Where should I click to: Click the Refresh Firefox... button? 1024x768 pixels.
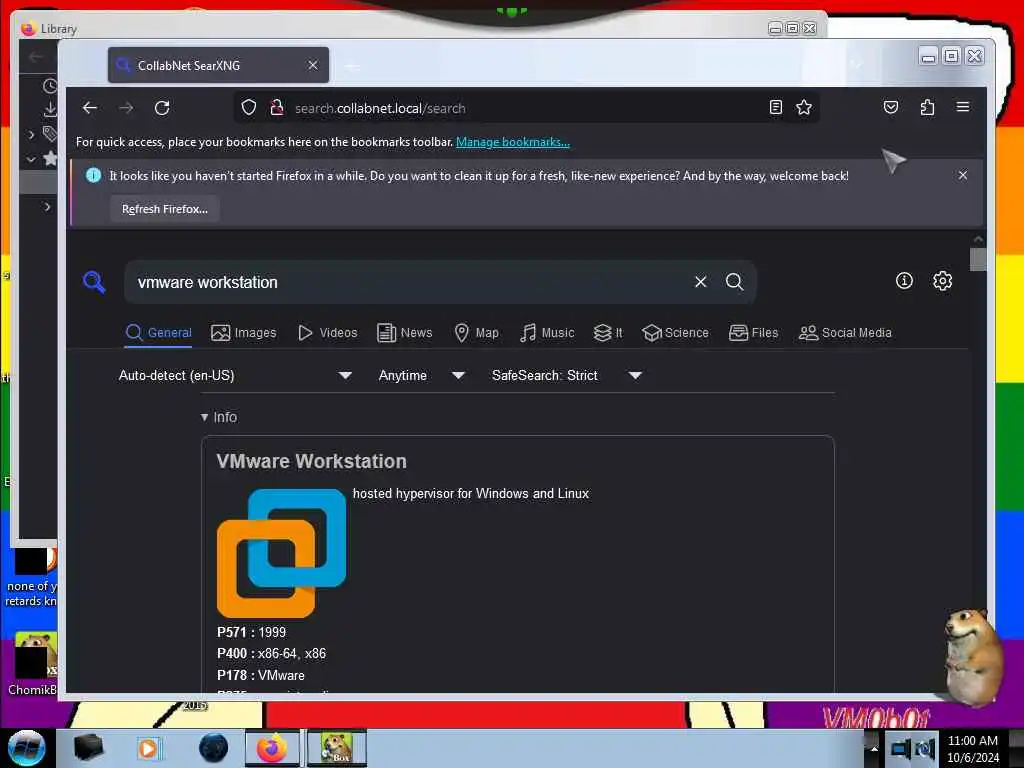165,209
